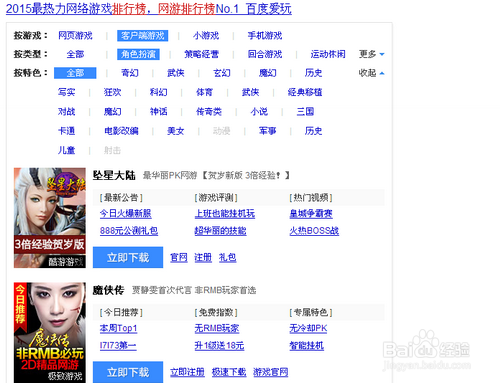Choose 全部 in the 按类型 row
The height and width of the screenshot is (383, 500).
click(x=75, y=54)
